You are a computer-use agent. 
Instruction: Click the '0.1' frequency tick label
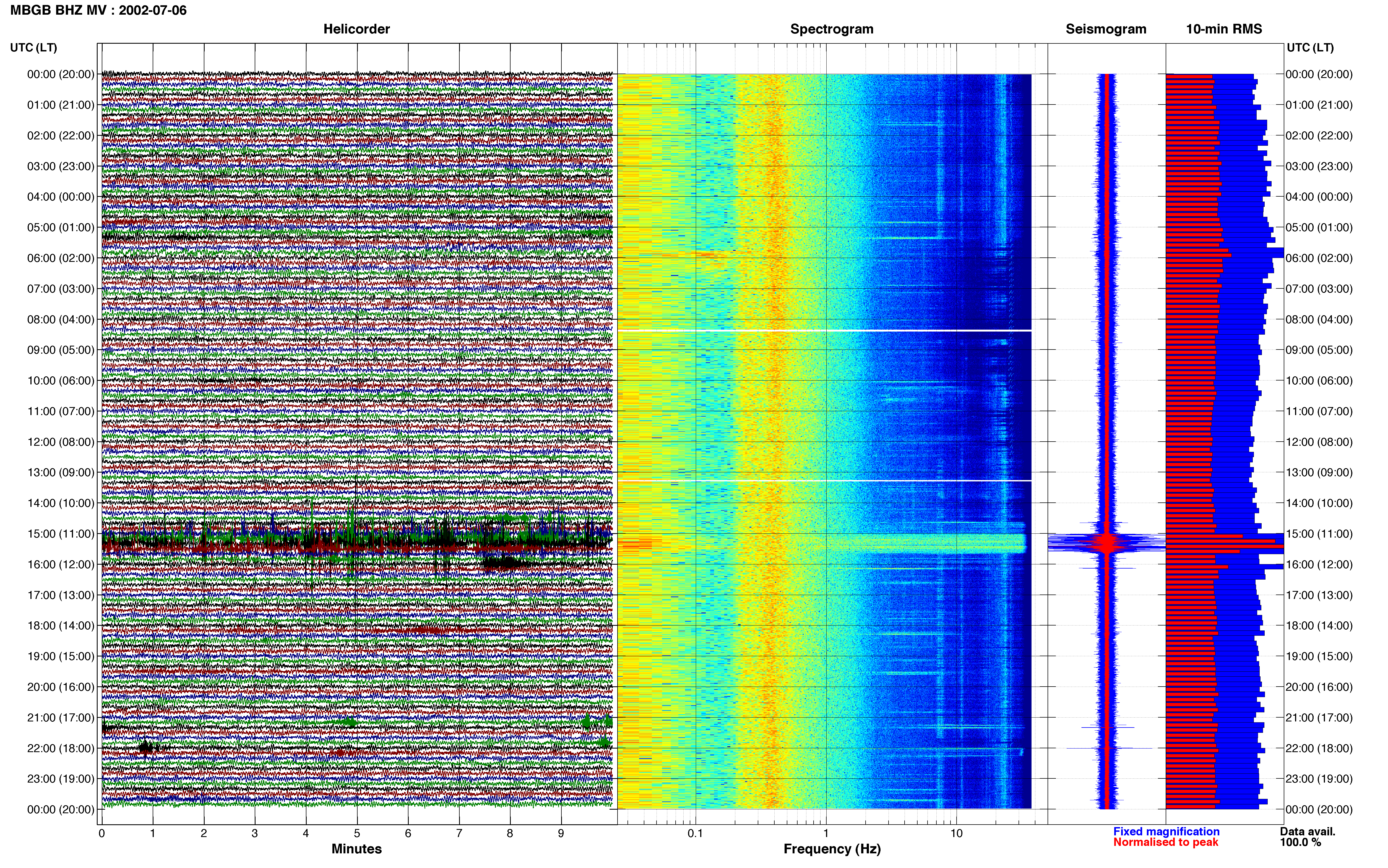[x=695, y=833]
